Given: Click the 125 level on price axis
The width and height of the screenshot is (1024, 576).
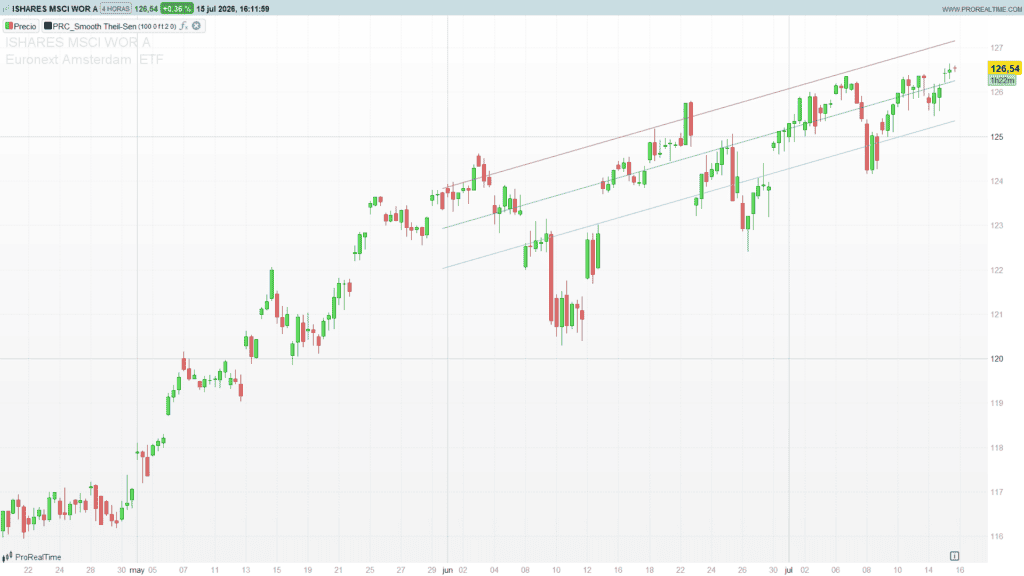Looking at the screenshot, I should (x=997, y=137).
